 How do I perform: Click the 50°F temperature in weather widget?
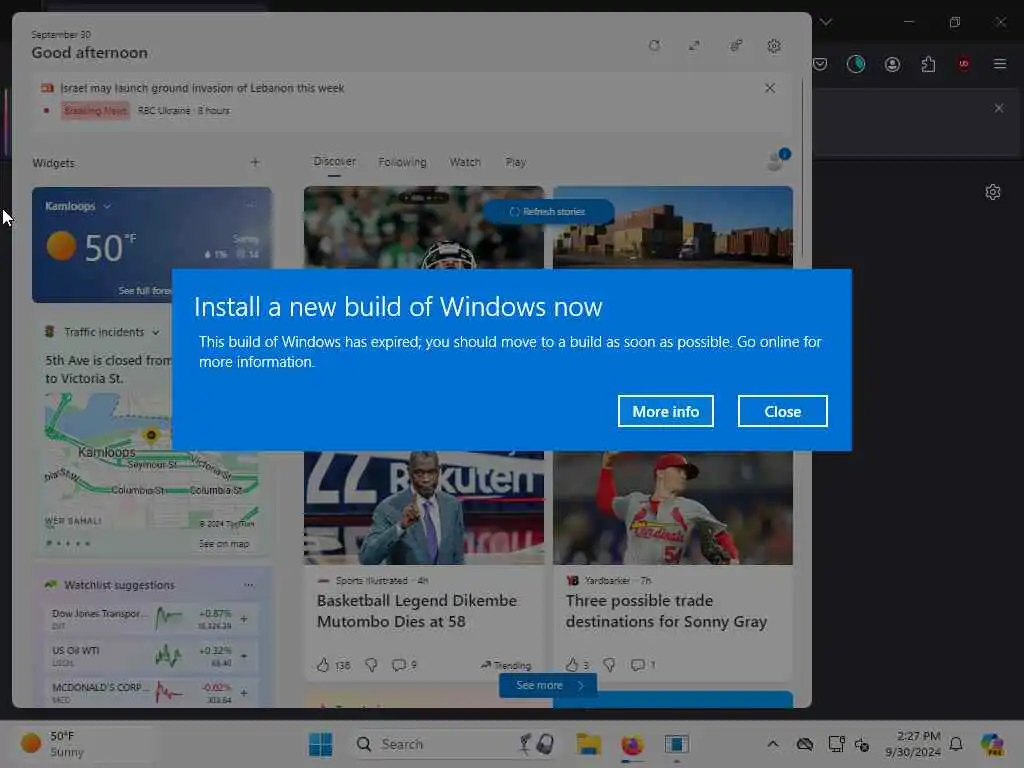tap(110, 248)
